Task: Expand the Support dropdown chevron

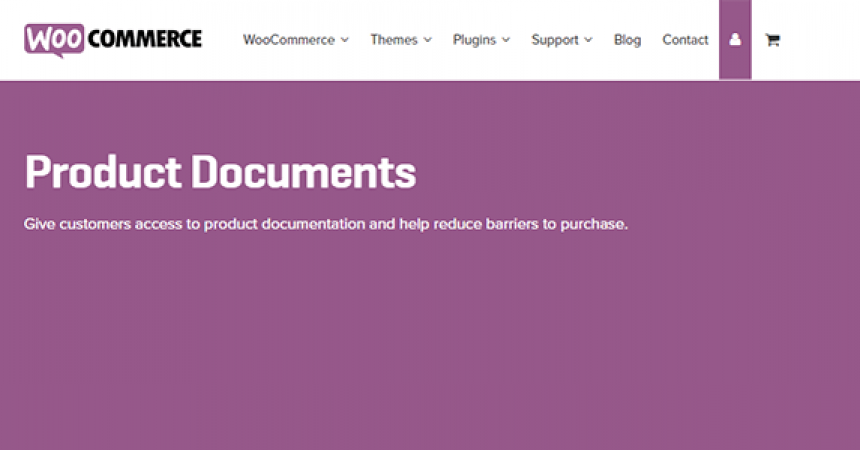Action: (x=589, y=40)
